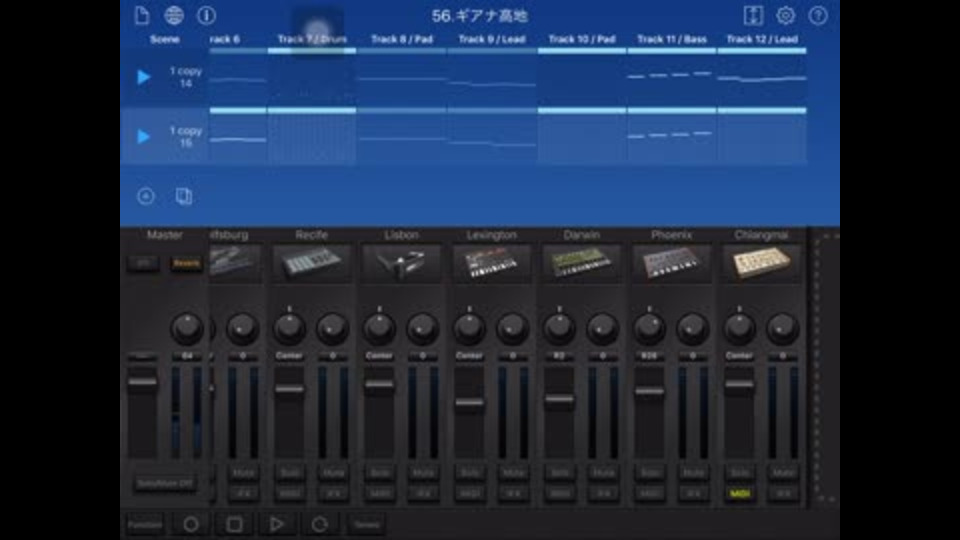Click the record circle transport button

(x=190, y=524)
